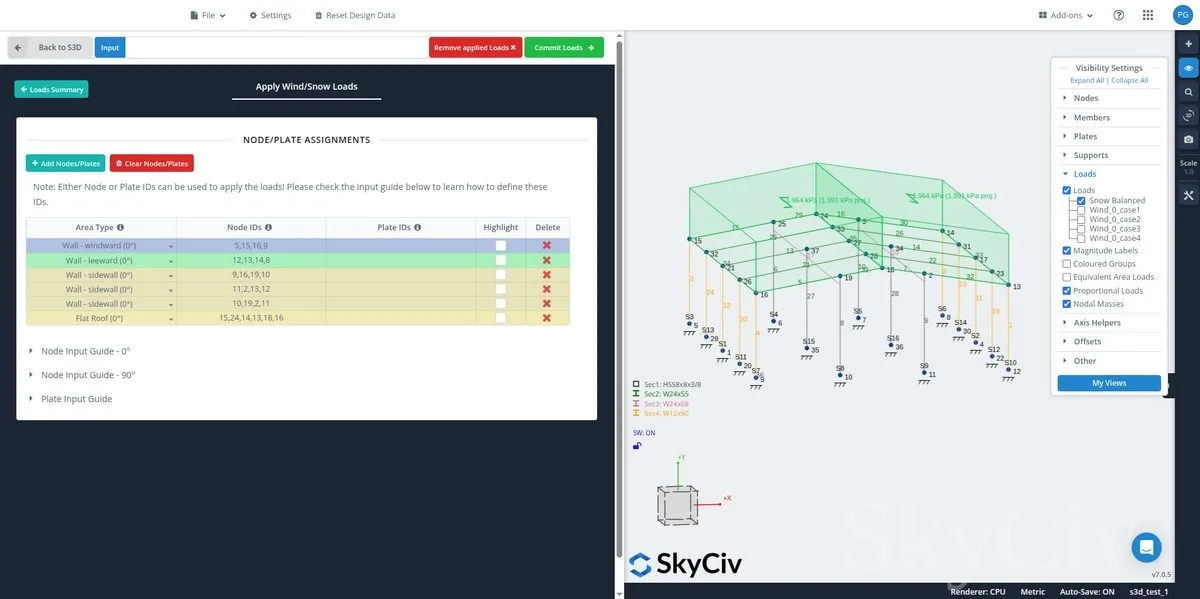
Task: Click the magnifier search icon in right toolbar
Action: pyautogui.click(x=1188, y=92)
